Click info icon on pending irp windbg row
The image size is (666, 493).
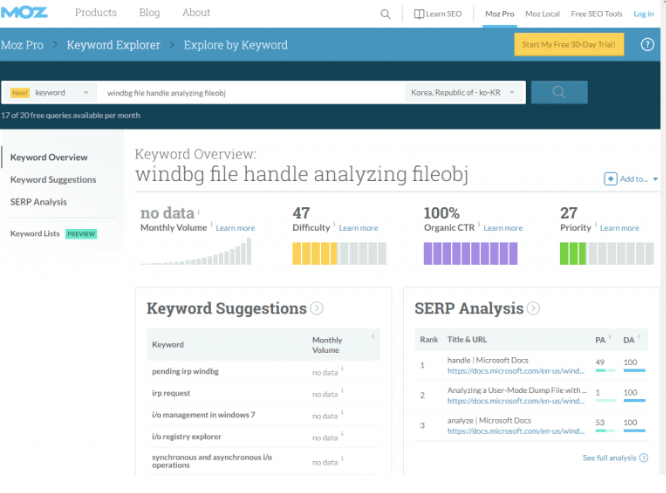(x=342, y=369)
